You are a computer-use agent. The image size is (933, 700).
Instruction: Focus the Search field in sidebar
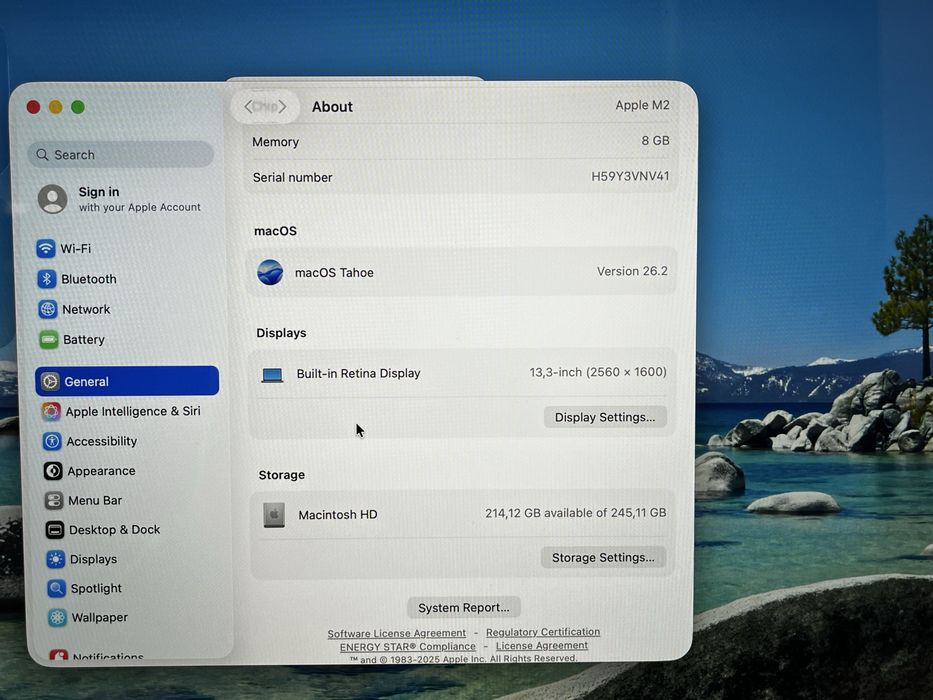[x=120, y=155]
